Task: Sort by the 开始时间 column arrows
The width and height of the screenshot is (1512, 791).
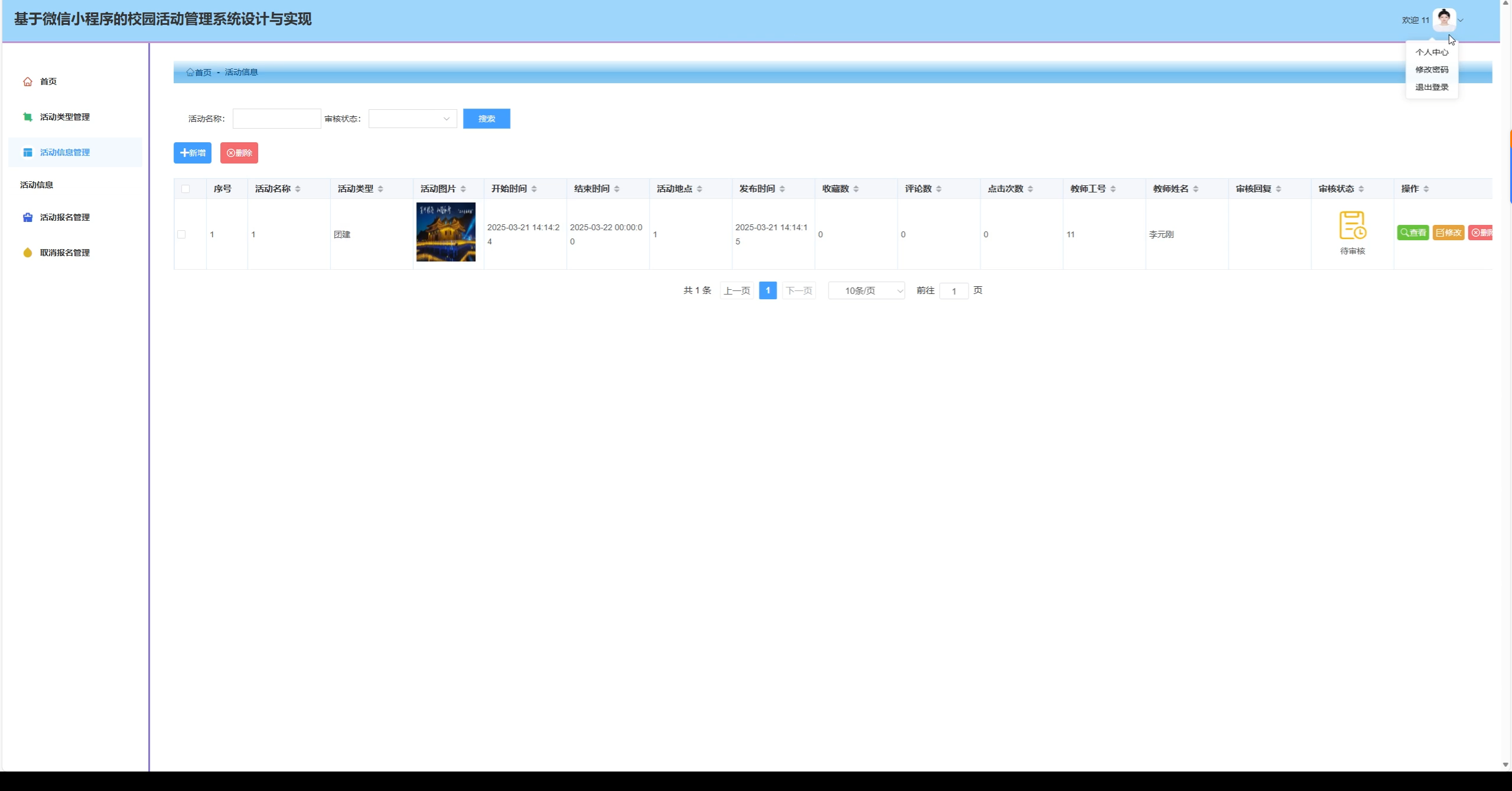Action: (x=534, y=189)
